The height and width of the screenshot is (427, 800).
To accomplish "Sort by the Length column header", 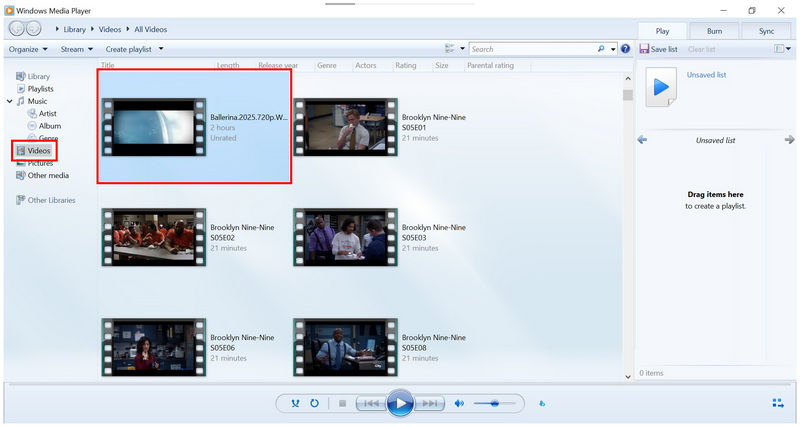I will (228, 65).
